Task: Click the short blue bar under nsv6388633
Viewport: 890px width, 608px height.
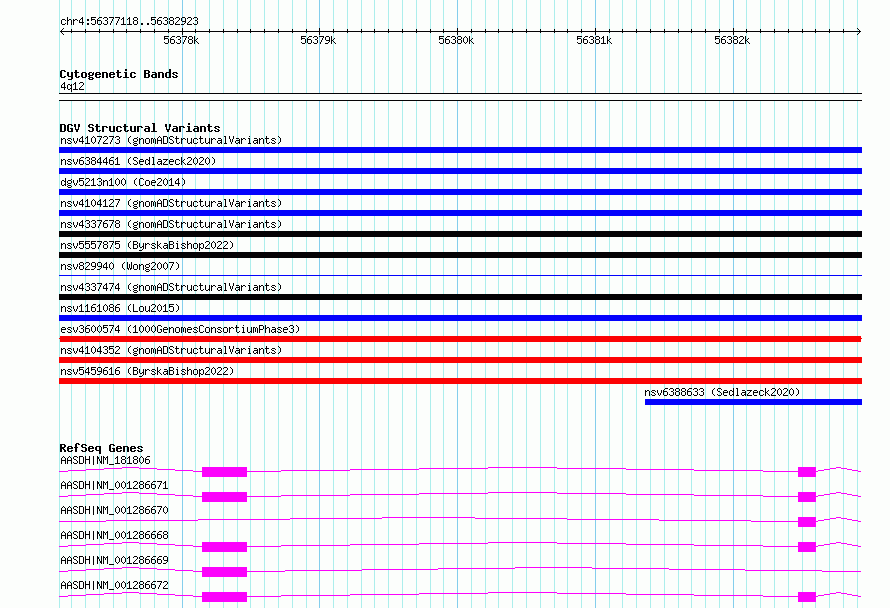Action: coord(753,402)
